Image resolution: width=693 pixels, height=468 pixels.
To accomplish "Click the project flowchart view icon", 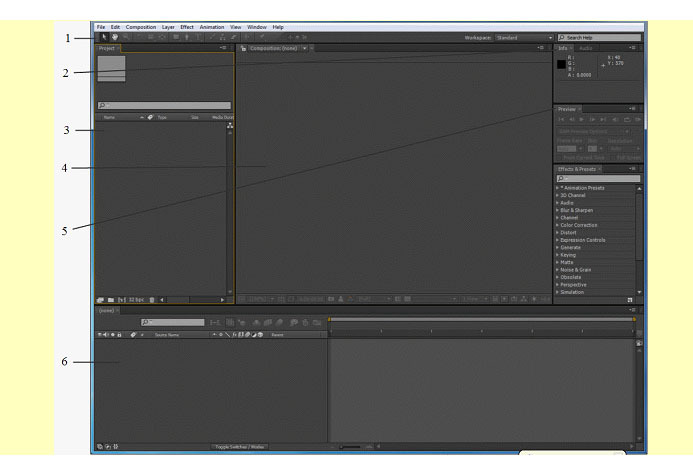I will [230, 126].
